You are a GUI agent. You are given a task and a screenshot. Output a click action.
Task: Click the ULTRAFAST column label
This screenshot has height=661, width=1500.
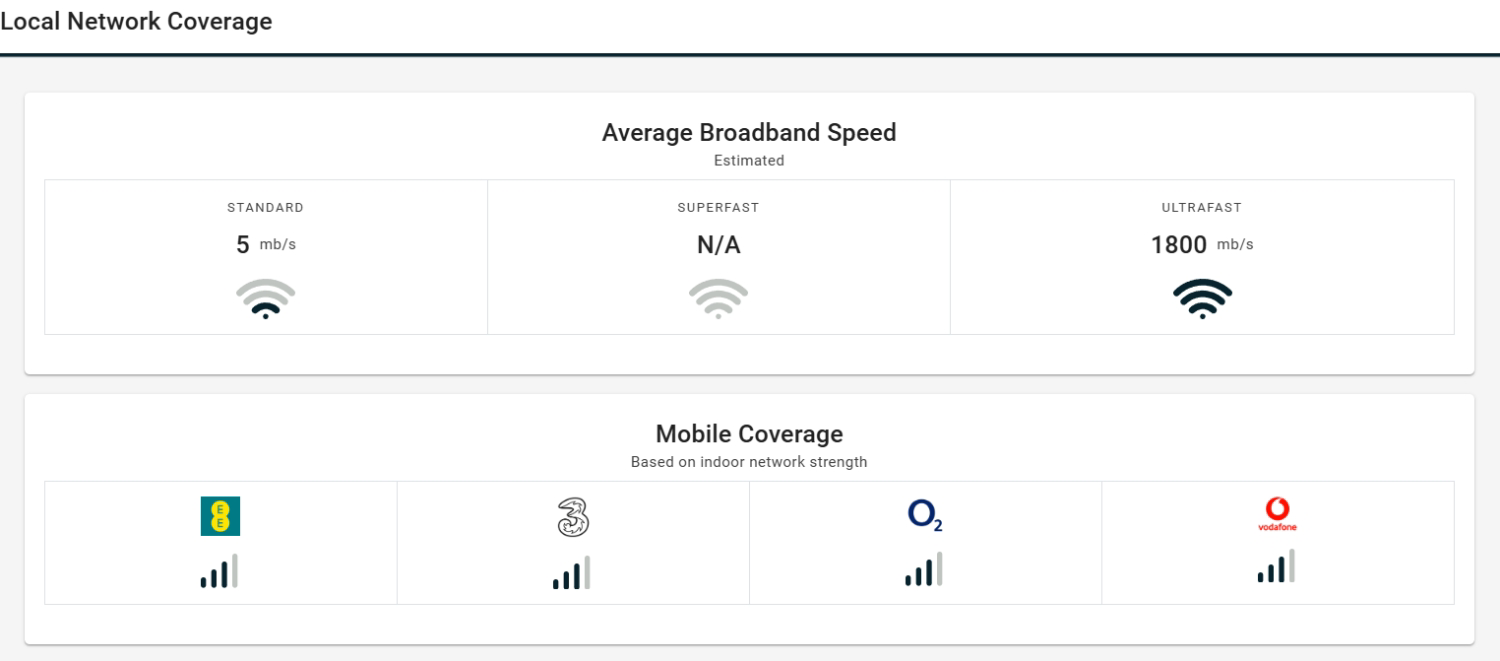click(x=1202, y=208)
